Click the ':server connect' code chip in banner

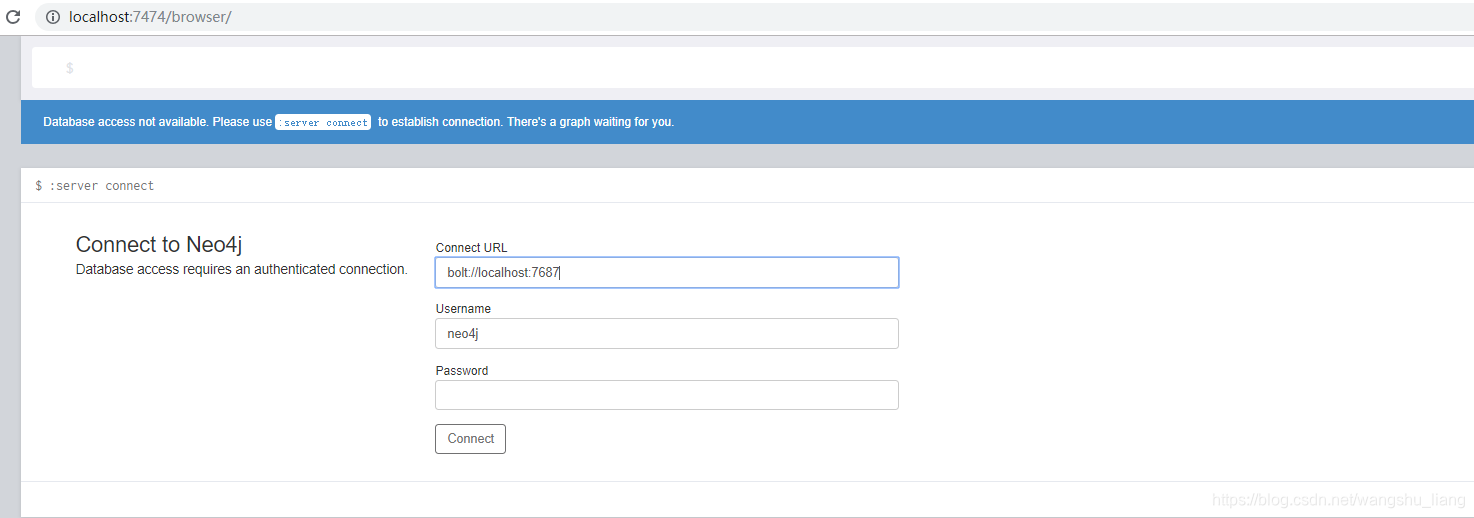coord(323,122)
